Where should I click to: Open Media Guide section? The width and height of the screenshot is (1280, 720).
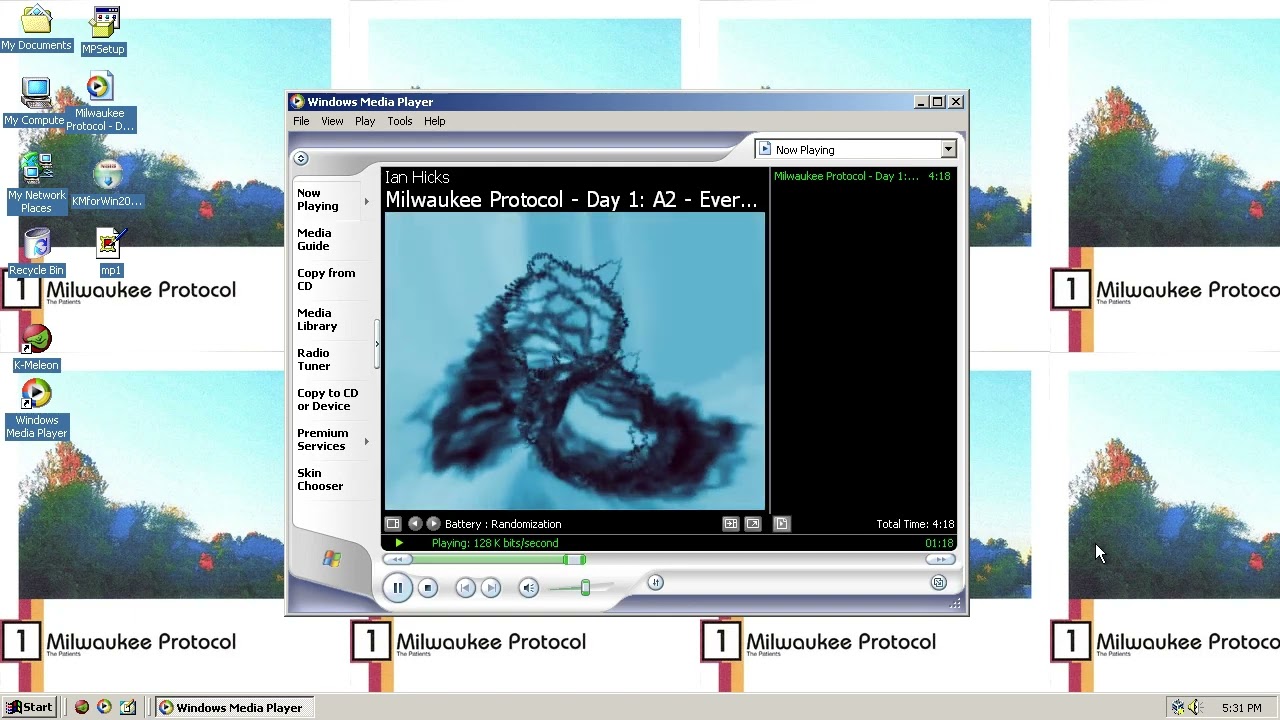(314, 240)
